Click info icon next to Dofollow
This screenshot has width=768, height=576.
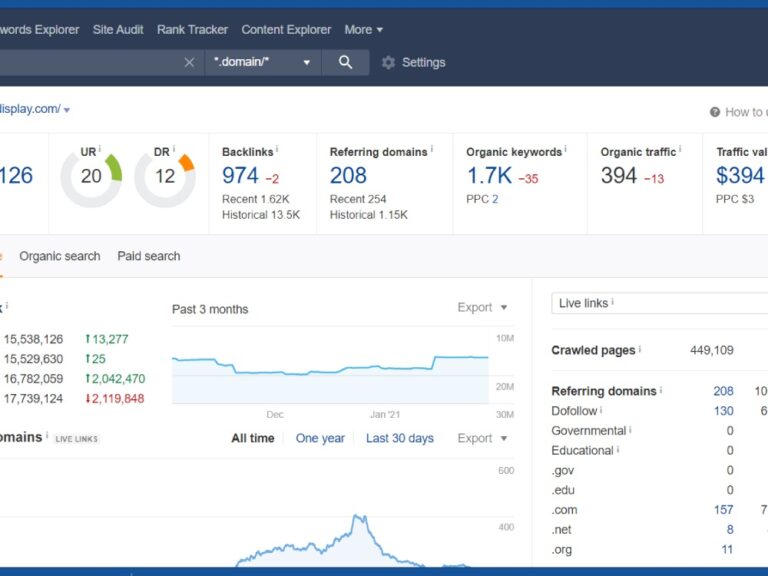tap(601, 409)
